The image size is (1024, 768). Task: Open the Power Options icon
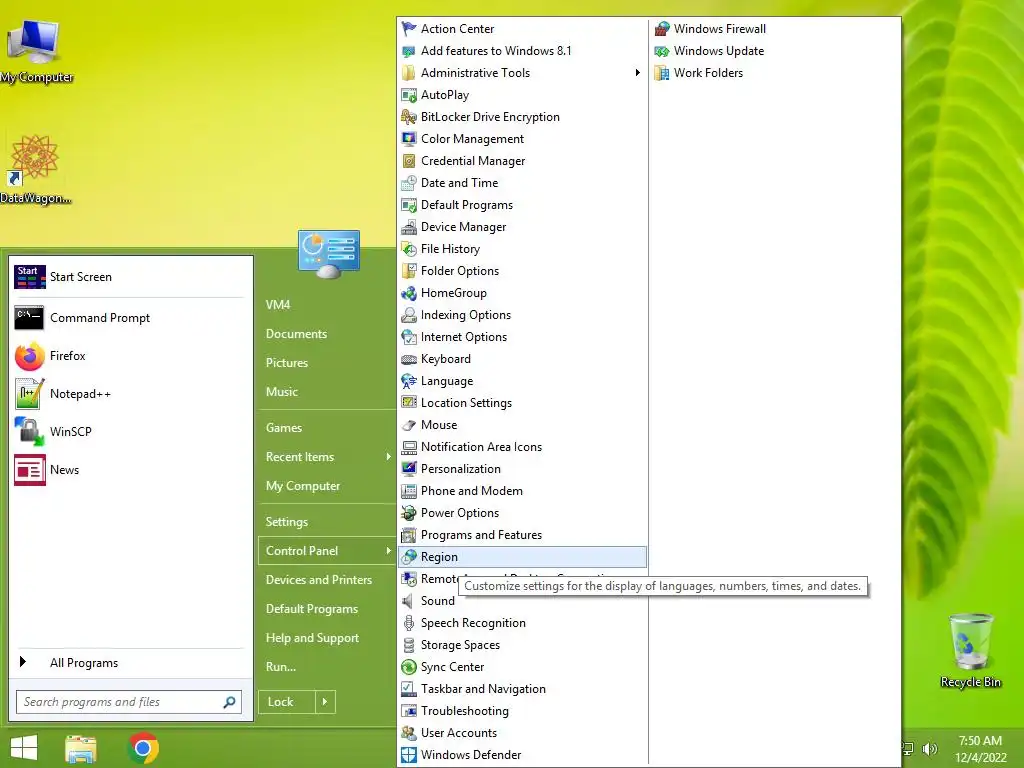point(409,513)
